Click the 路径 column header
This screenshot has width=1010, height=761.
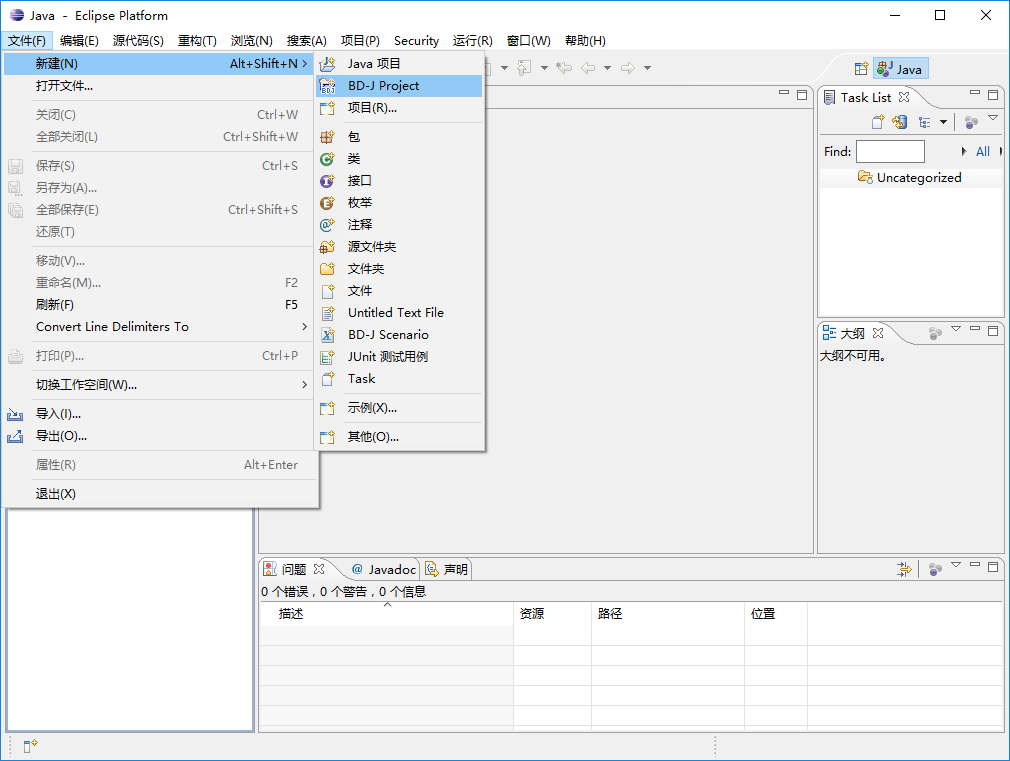click(668, 613)
